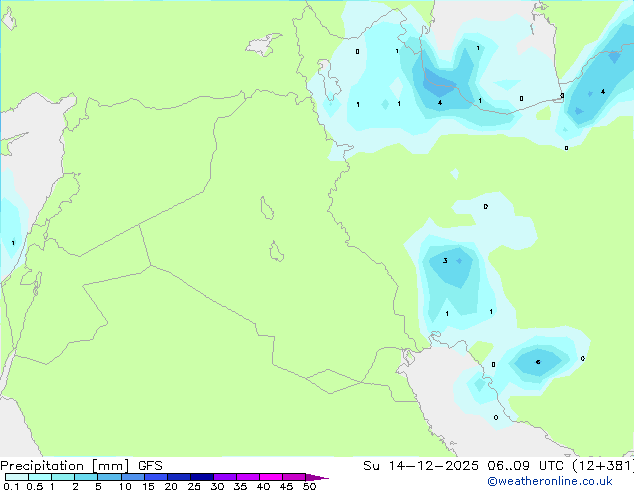
Task: Click the precipitation value '3' on map
Action: [445, 260]
